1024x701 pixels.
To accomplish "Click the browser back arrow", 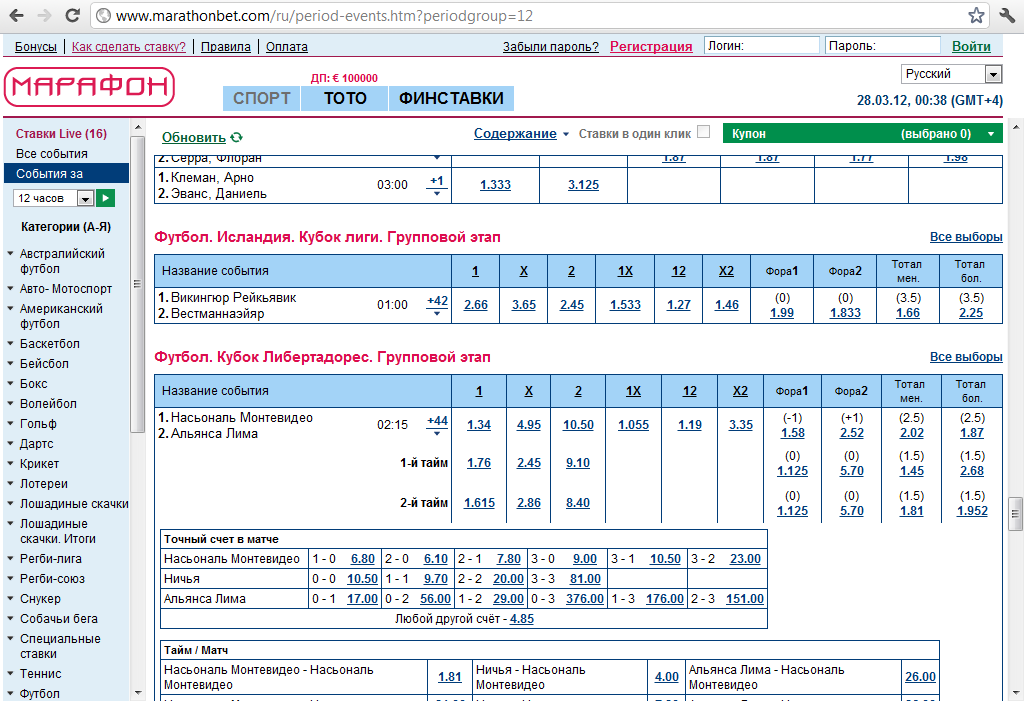I will [x=17, y=16].
